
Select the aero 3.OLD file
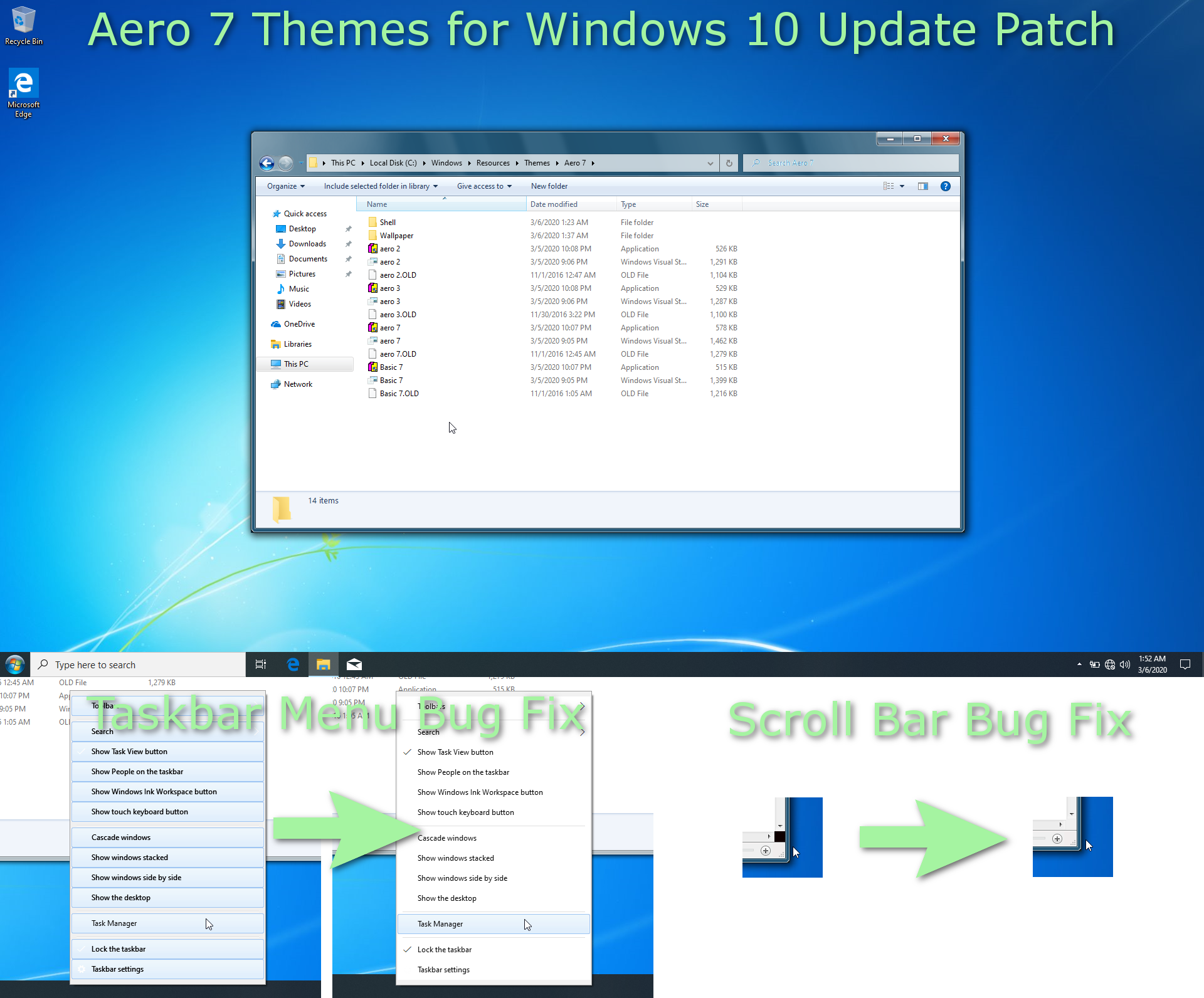(x=398, y=315)
